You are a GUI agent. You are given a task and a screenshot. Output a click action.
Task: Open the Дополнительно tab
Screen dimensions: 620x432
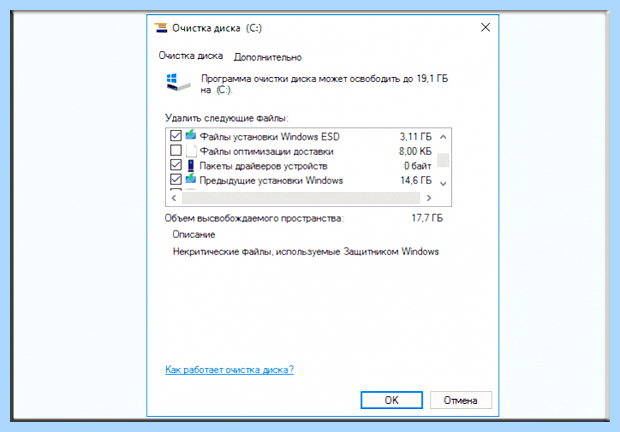tap(268, 57)
